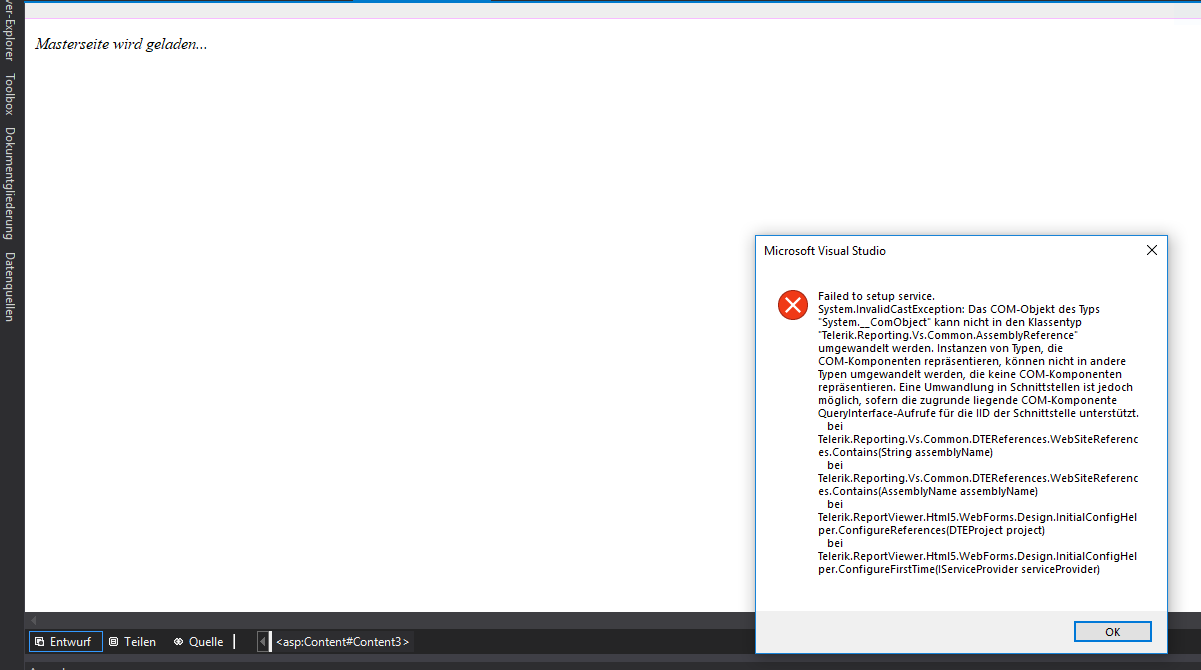Click the 'Microsoft Visual Studio' dialog title
The height and width of the screenshot is (670, 1201).
pos(825,251)
